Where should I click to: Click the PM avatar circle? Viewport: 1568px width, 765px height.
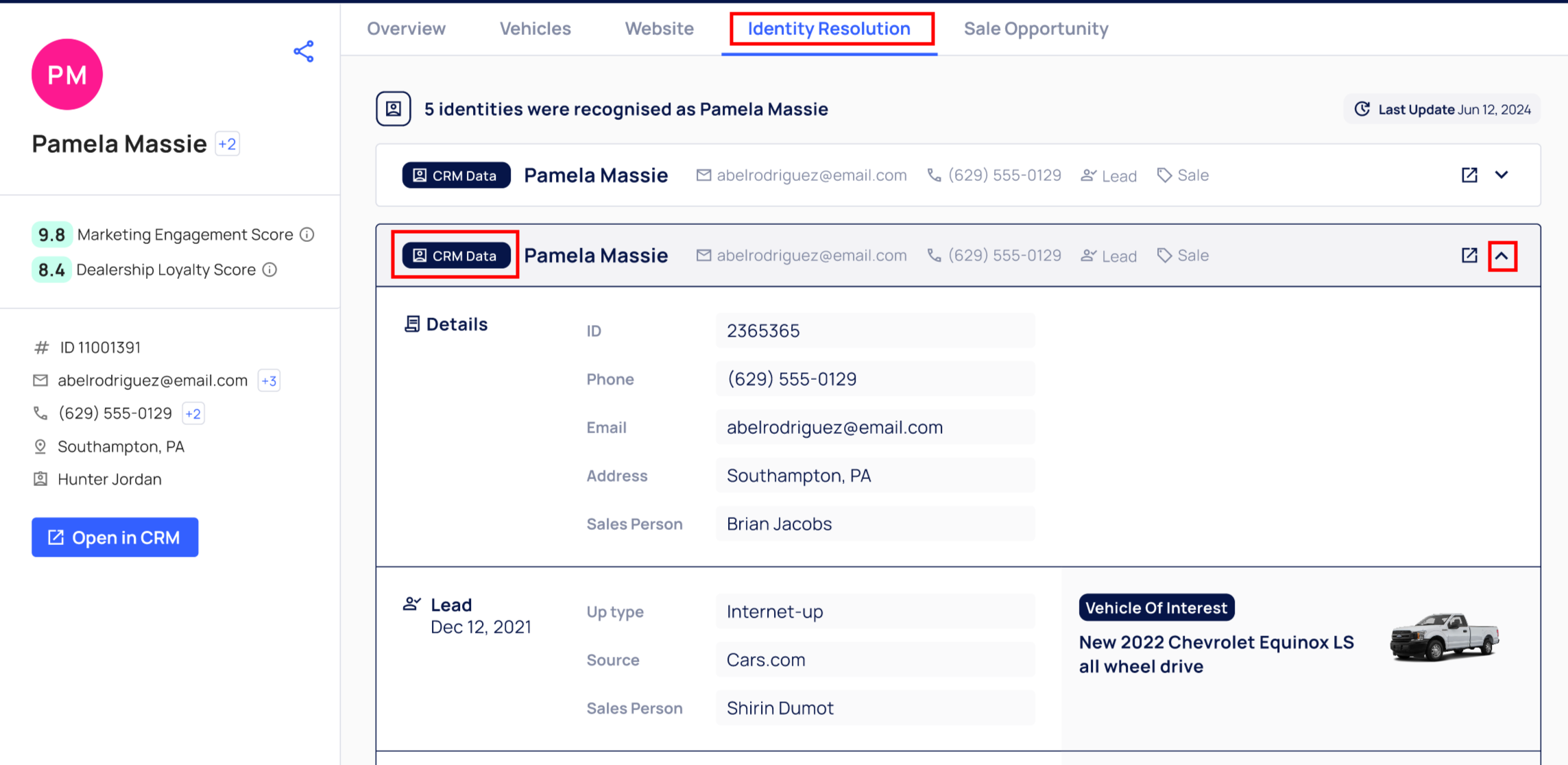[67, 75]
